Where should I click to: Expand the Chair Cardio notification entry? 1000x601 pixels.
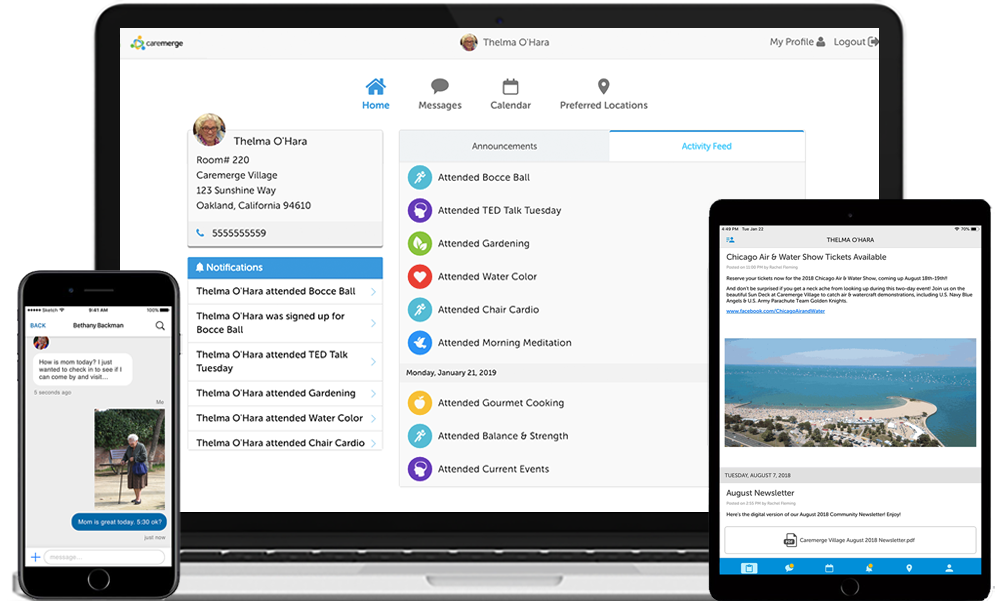coord(284,442)
